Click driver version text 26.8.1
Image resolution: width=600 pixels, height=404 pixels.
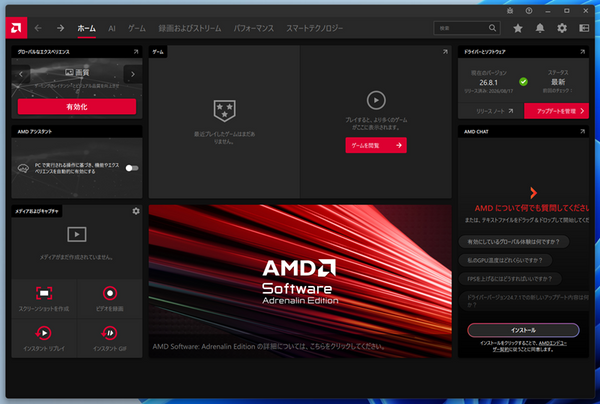pos(488,82)
